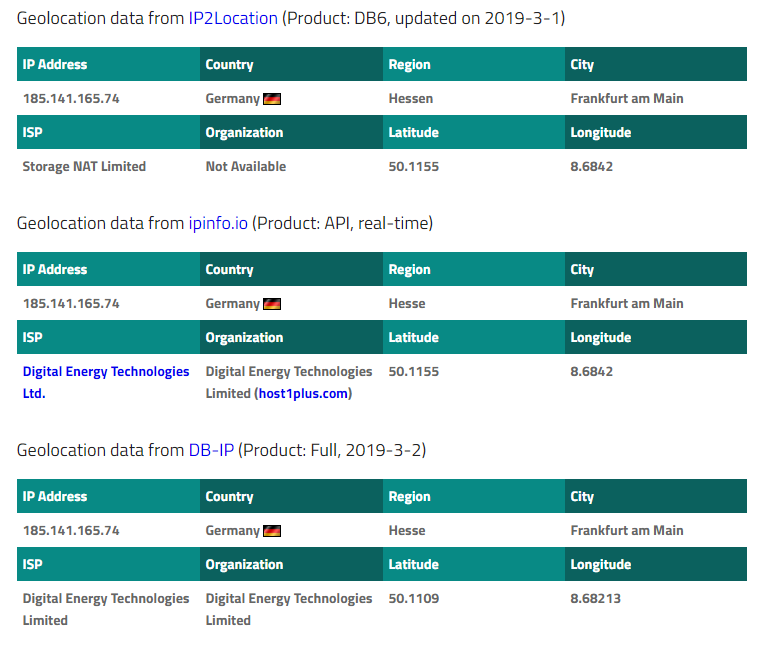
Task: Click the 'Latitude' header in ipinfo.io table
Action: tap(413, 338)
